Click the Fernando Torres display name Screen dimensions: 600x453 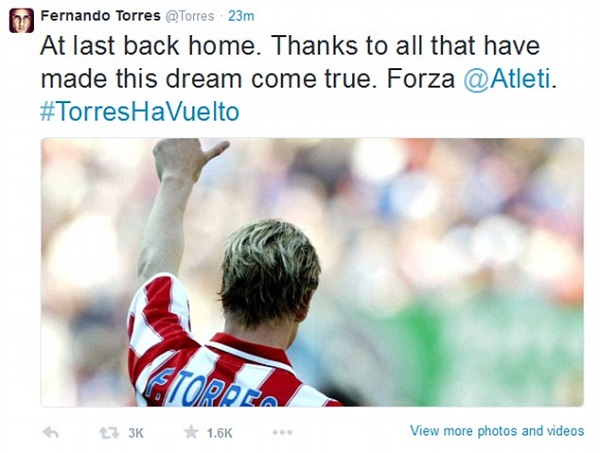[x=100, y=16]
